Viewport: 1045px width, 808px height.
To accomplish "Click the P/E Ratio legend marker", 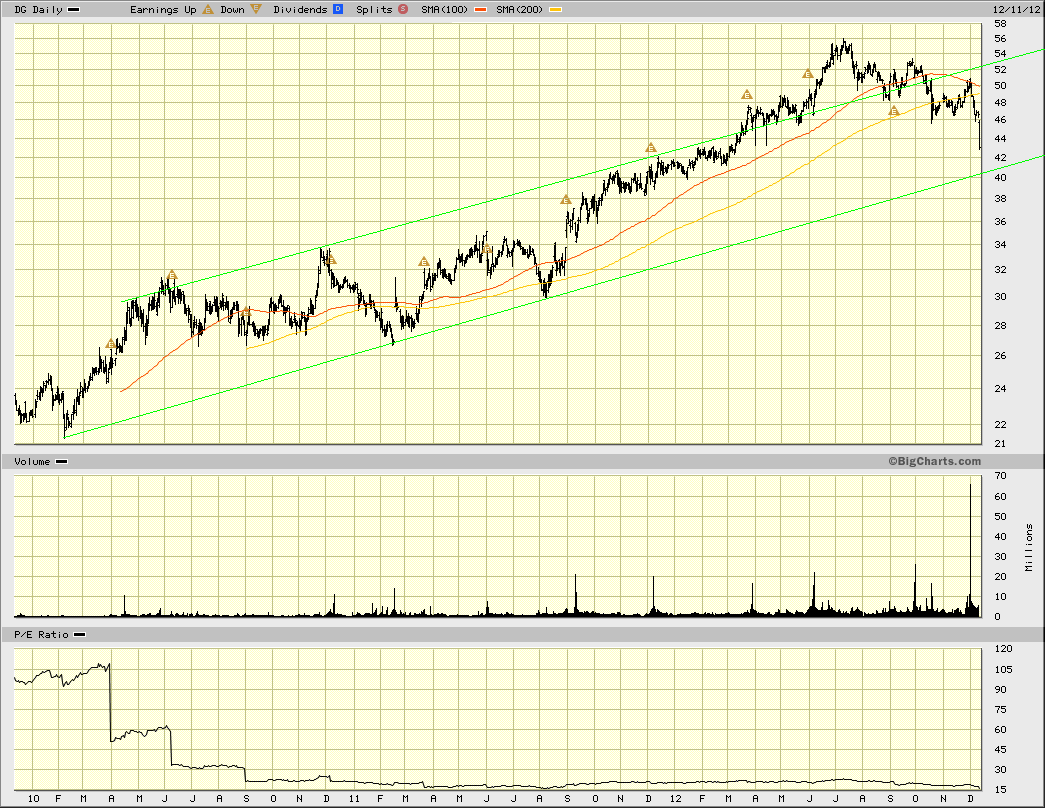I will coord(79,635).
